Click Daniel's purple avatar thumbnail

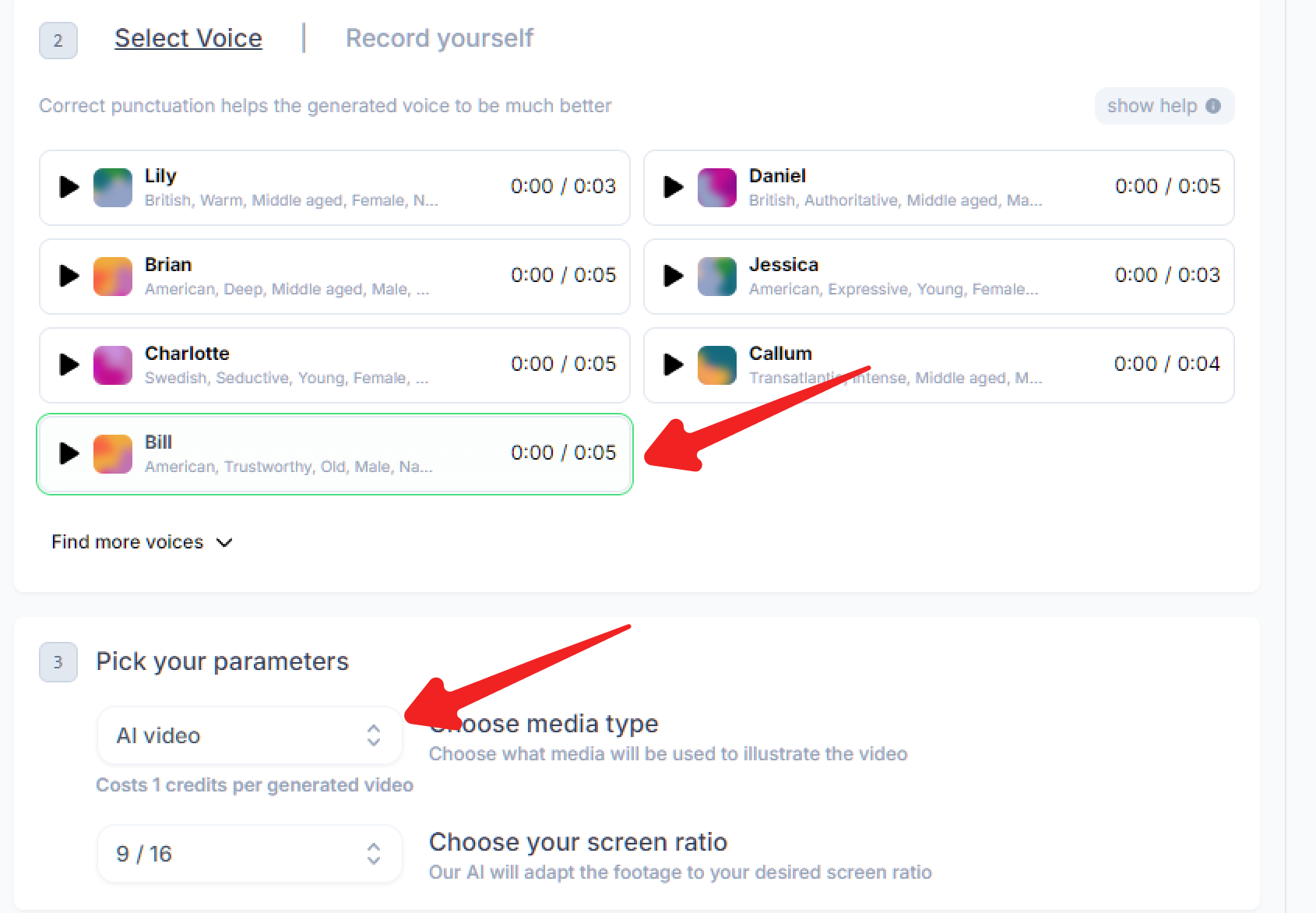click(717, 188)
